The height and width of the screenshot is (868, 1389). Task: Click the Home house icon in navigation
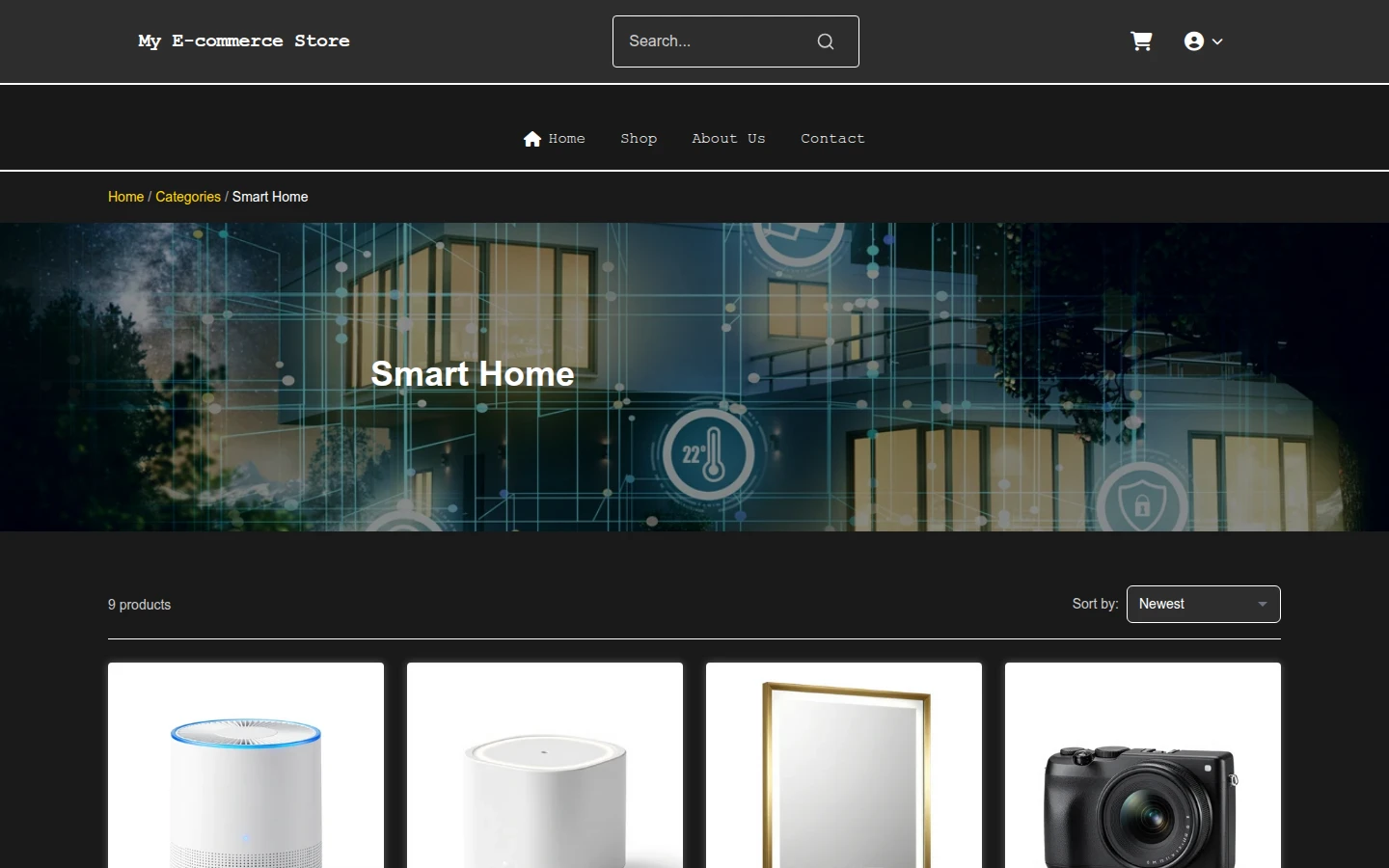pos(532,139)
